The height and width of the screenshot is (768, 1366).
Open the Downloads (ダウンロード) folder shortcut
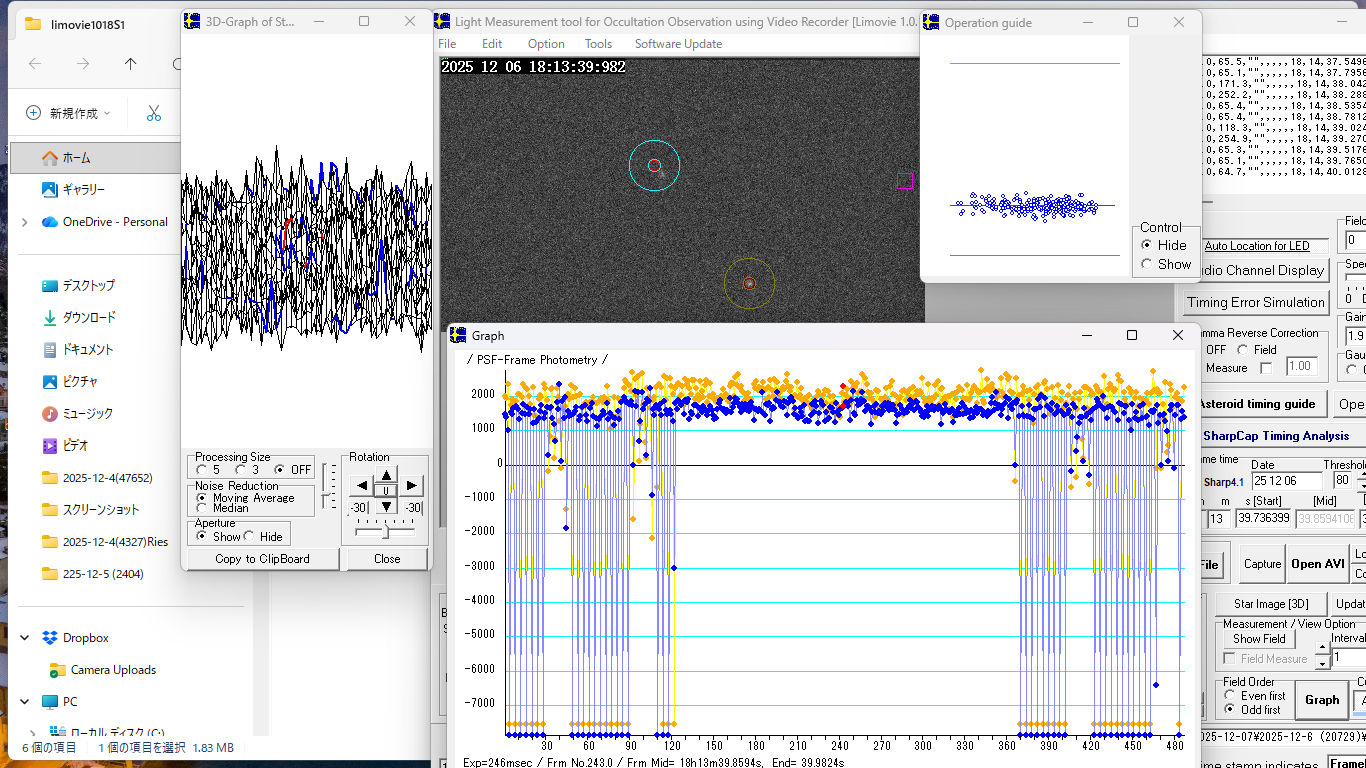tap(88, 317)
